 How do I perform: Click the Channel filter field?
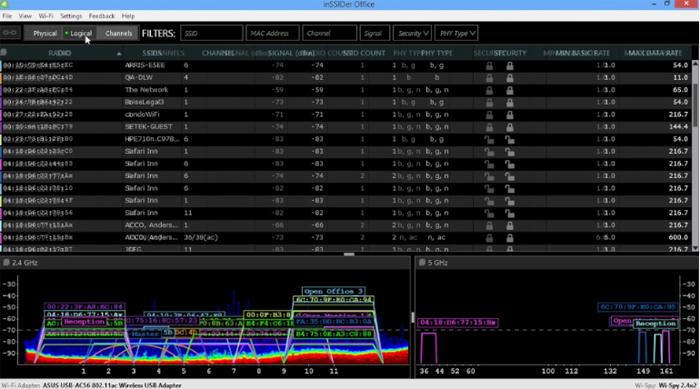[x=329, y=33]
